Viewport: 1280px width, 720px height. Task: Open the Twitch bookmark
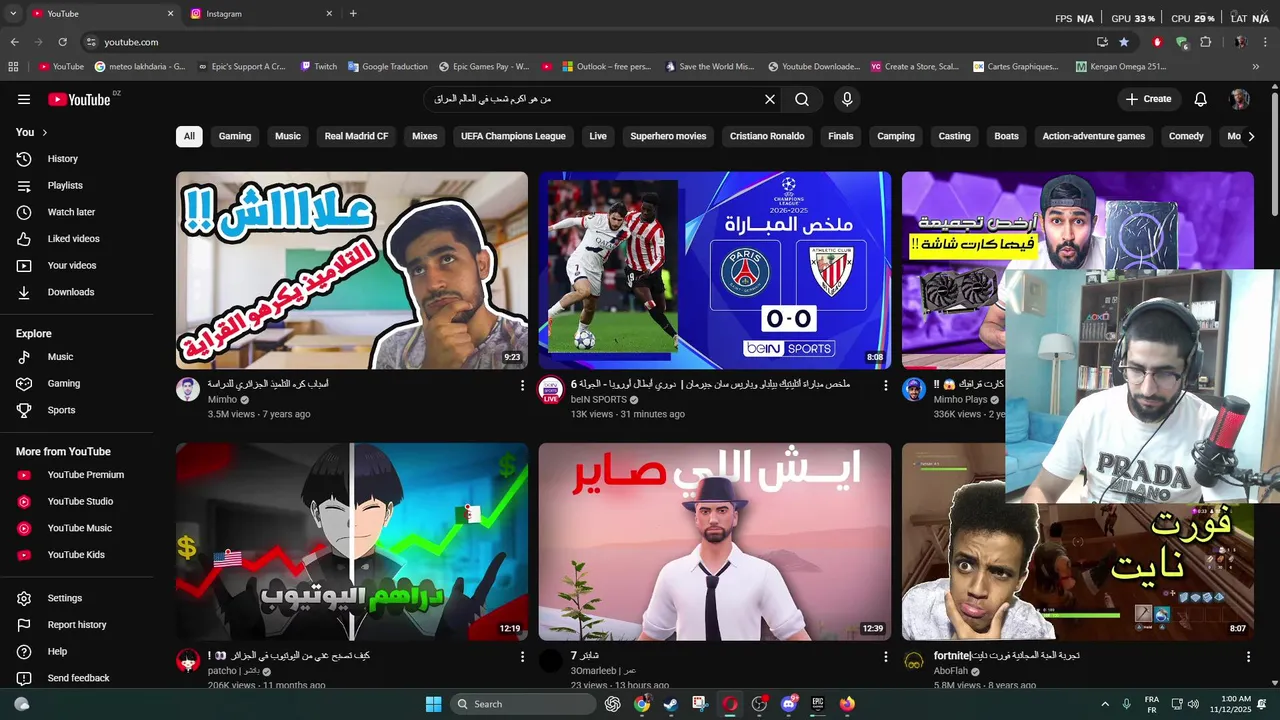point(319,67)
